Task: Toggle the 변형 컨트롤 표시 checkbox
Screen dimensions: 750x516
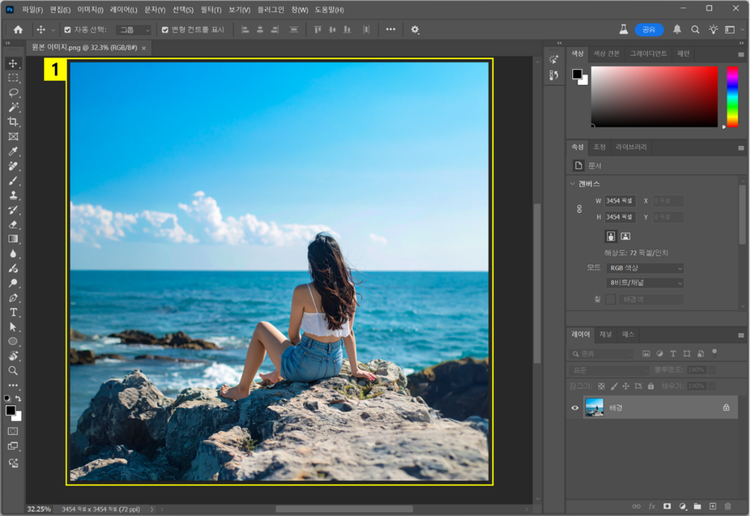Action: 166,30
